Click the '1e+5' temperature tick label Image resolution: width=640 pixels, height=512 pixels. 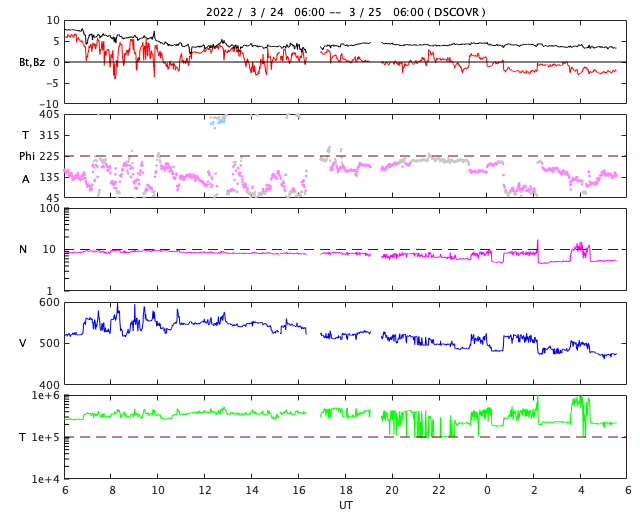[45, 437]
